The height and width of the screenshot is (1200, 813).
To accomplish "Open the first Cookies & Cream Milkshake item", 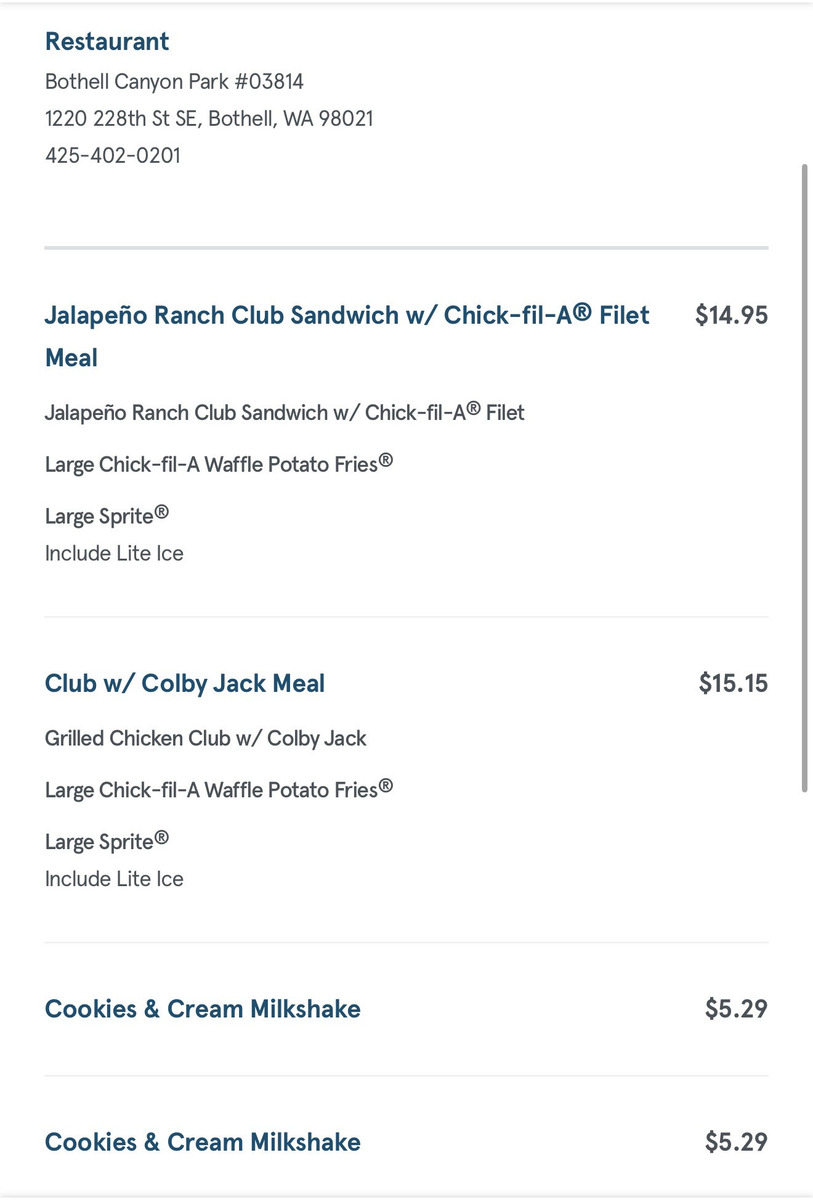I will 203,1009.
